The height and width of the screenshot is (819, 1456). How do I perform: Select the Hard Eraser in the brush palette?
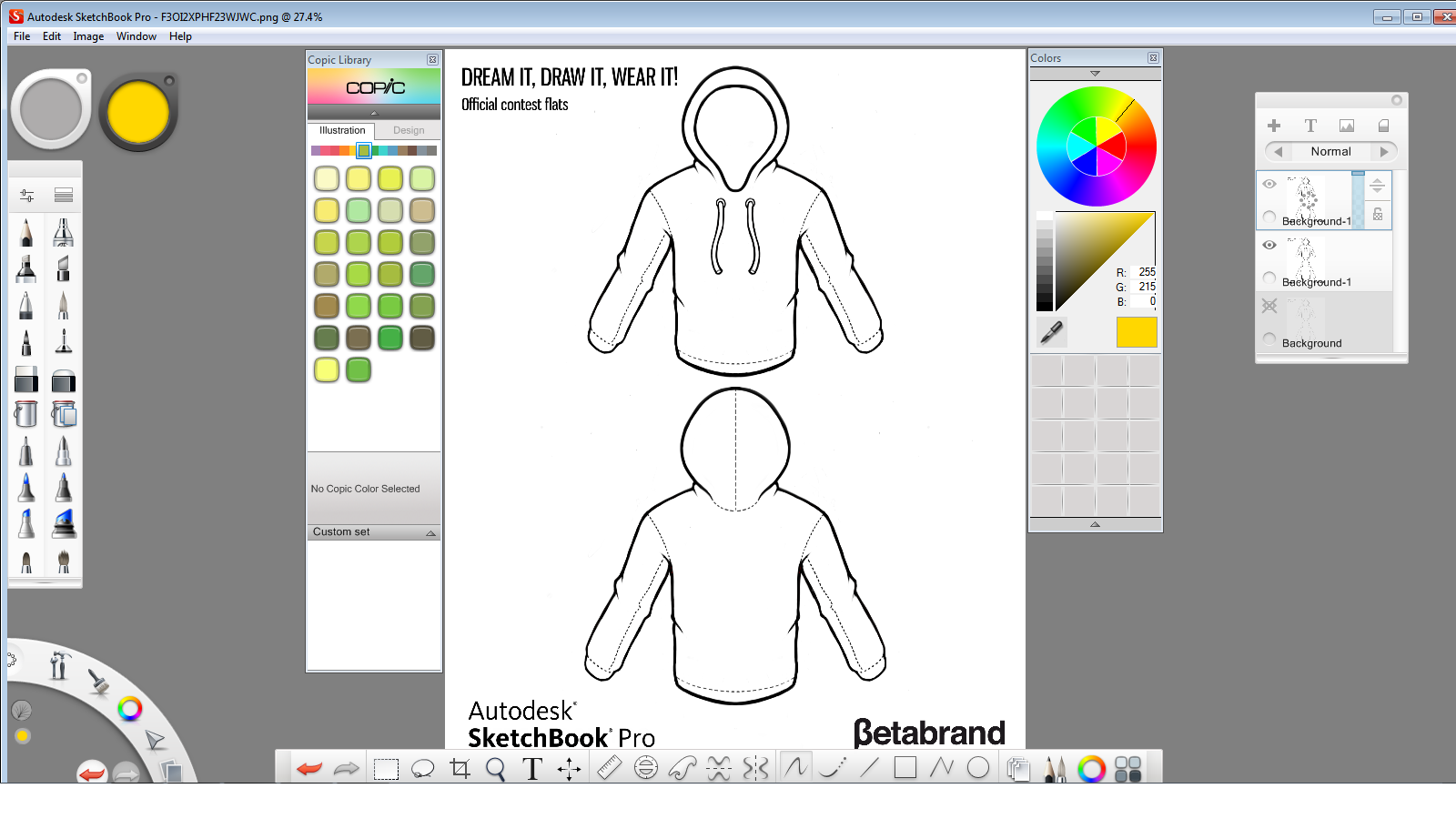(26, 379)
